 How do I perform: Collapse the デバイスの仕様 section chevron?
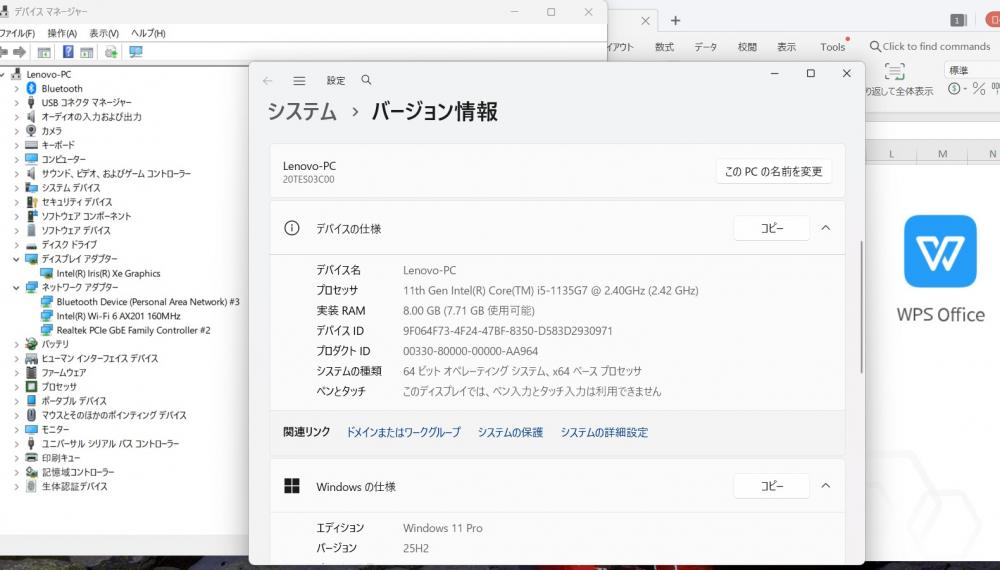click(x=825, y=228)
